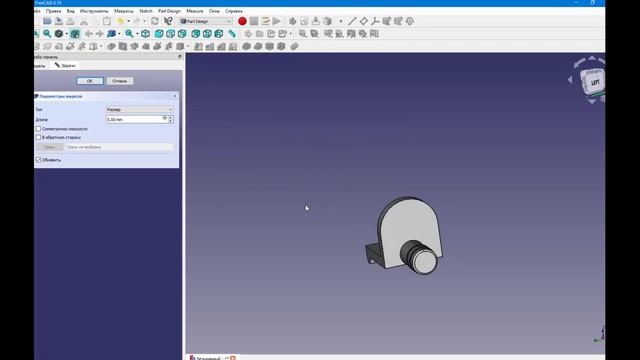Image resolution: width=640 pixels, height=360 pixels.
Task: Switch to the Задачи tab
Action: point(65,65)
